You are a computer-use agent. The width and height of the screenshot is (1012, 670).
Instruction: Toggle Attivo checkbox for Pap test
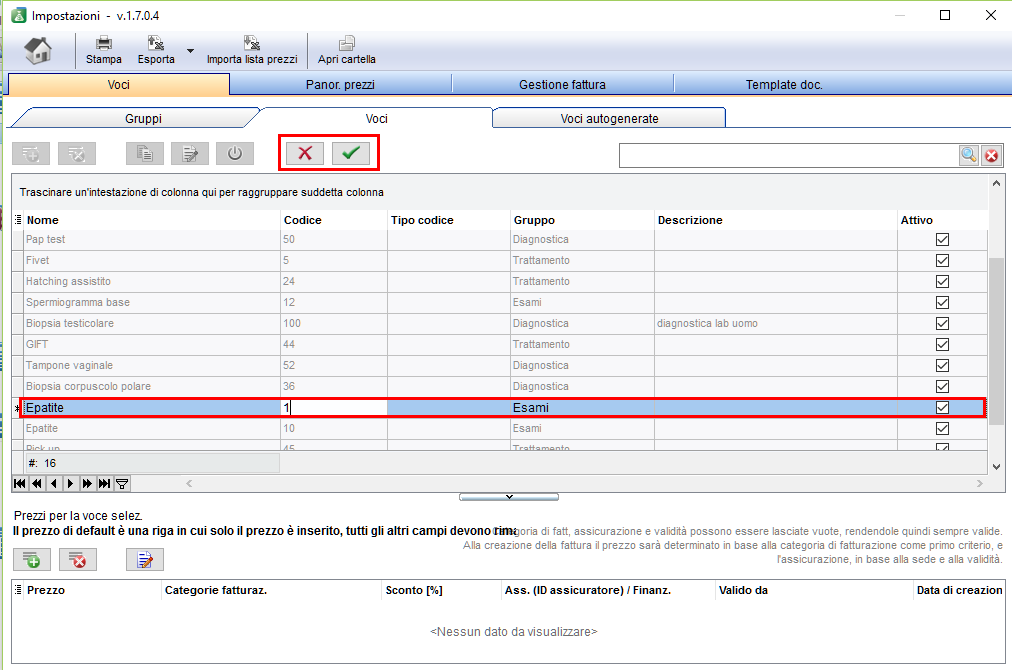coord(942,239)
